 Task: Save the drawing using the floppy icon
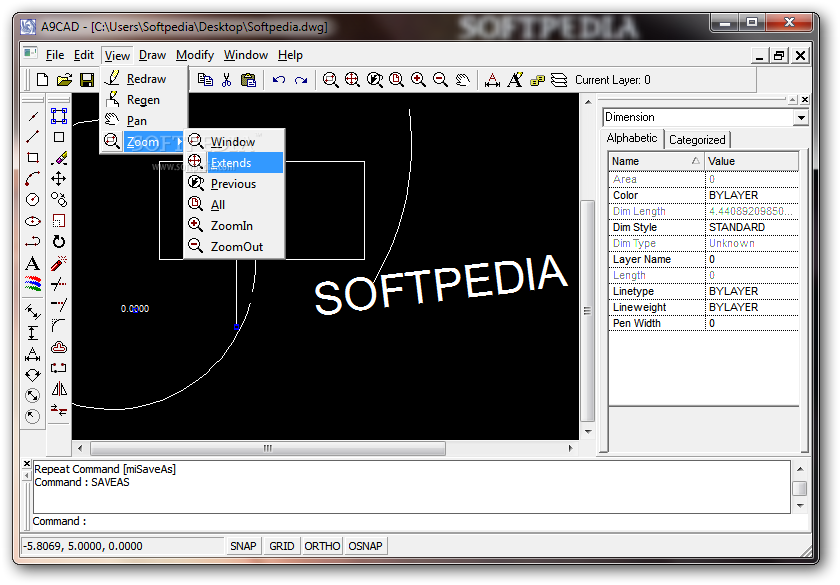point(87,80)
